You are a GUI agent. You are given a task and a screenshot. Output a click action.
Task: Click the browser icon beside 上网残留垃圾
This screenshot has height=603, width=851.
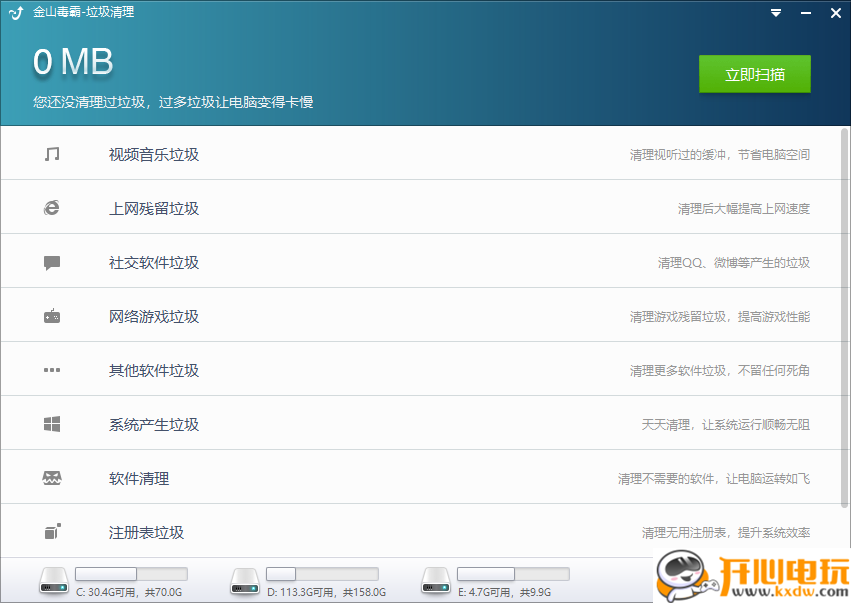pyautogui.click(x=52, y=206)
